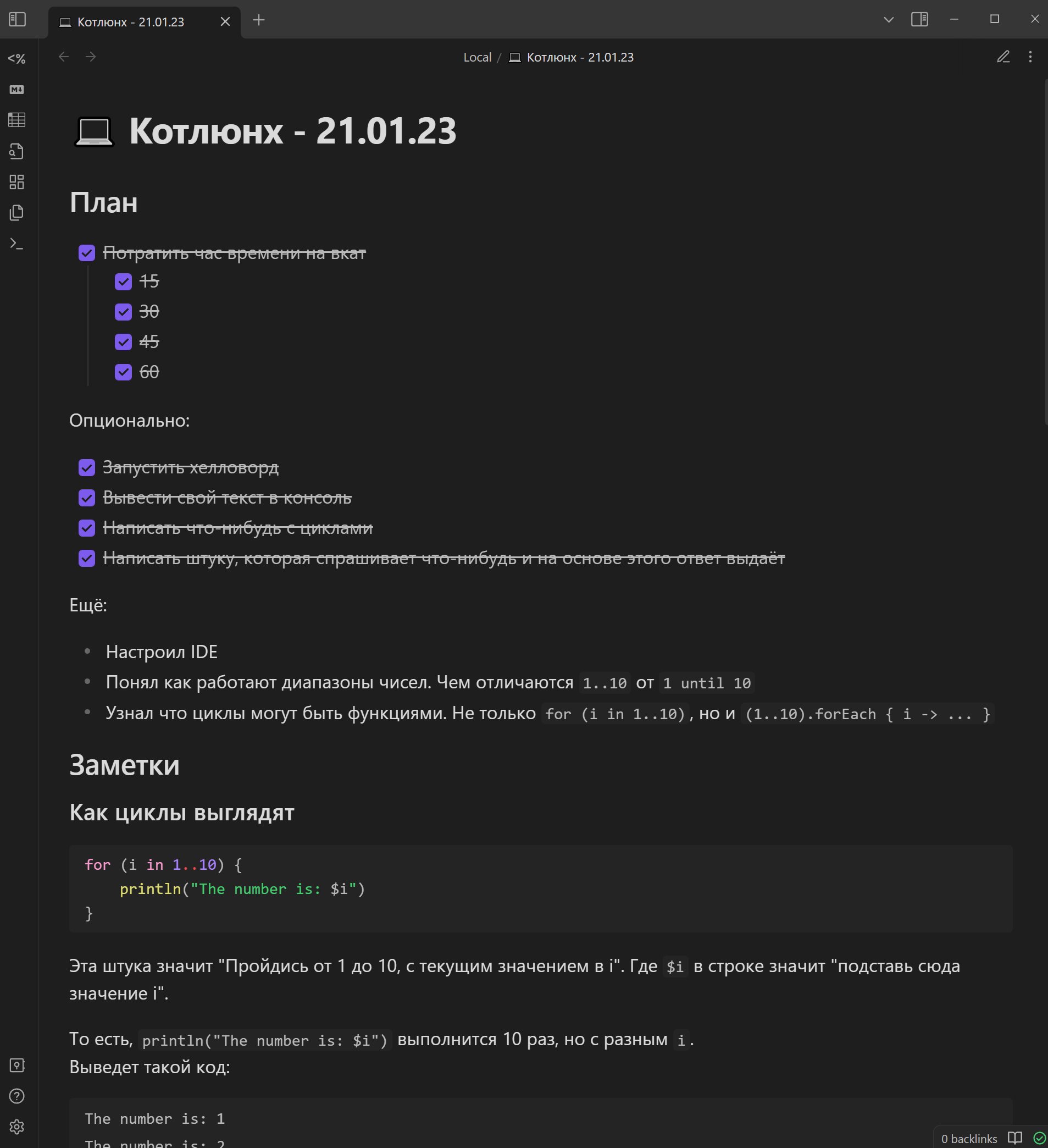This screenshot has width=1048, height=1148.
Task: Click the Markdown 'M↓' ribbon icon
Action: click(17, 90)
